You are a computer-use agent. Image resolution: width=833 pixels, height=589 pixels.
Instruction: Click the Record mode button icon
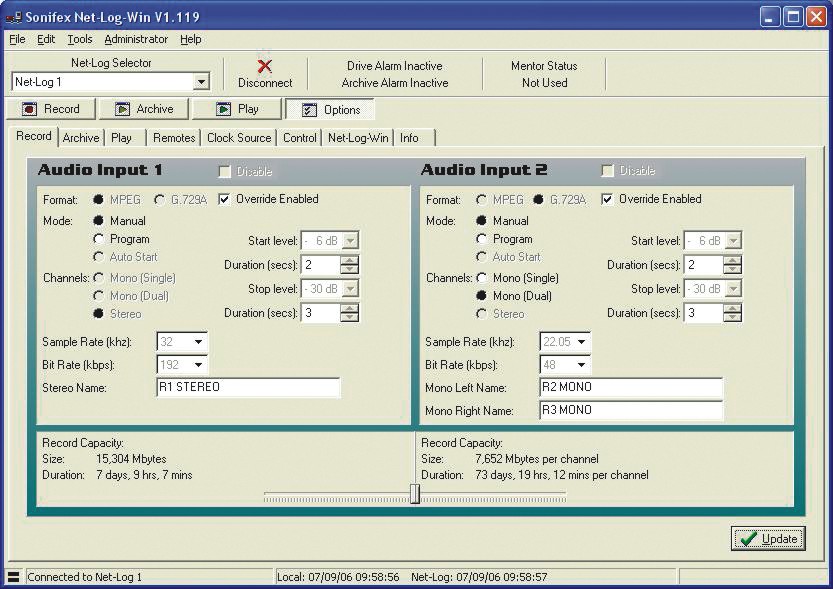30,109
